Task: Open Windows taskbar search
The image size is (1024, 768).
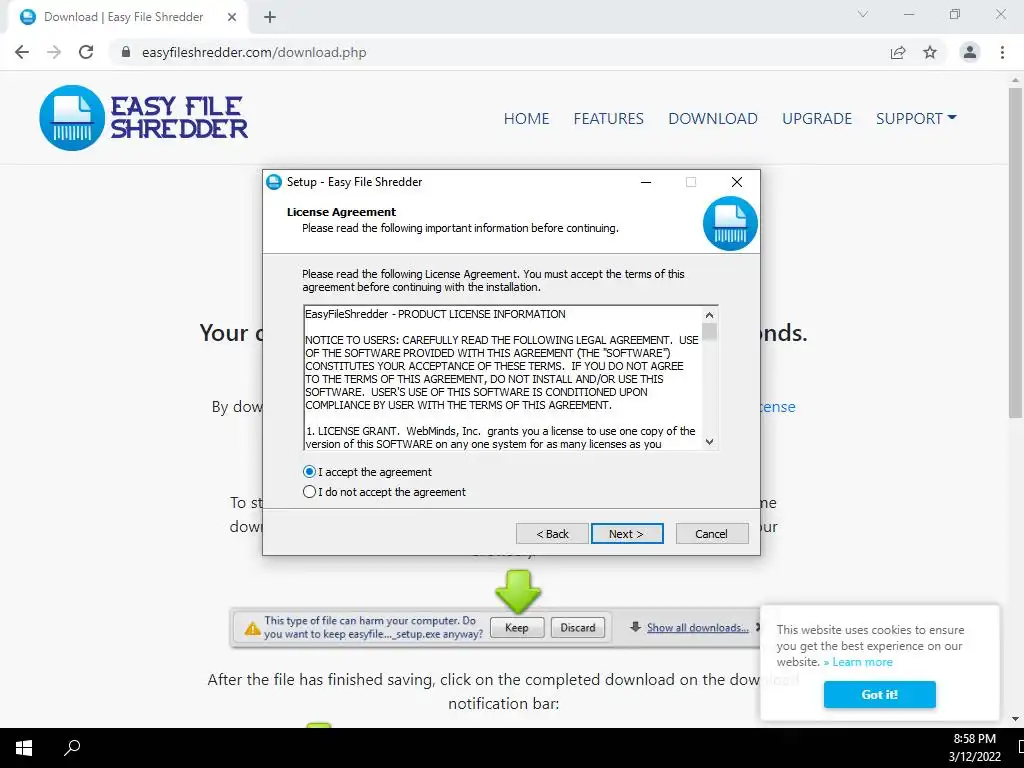Action: tap(72, 748)
